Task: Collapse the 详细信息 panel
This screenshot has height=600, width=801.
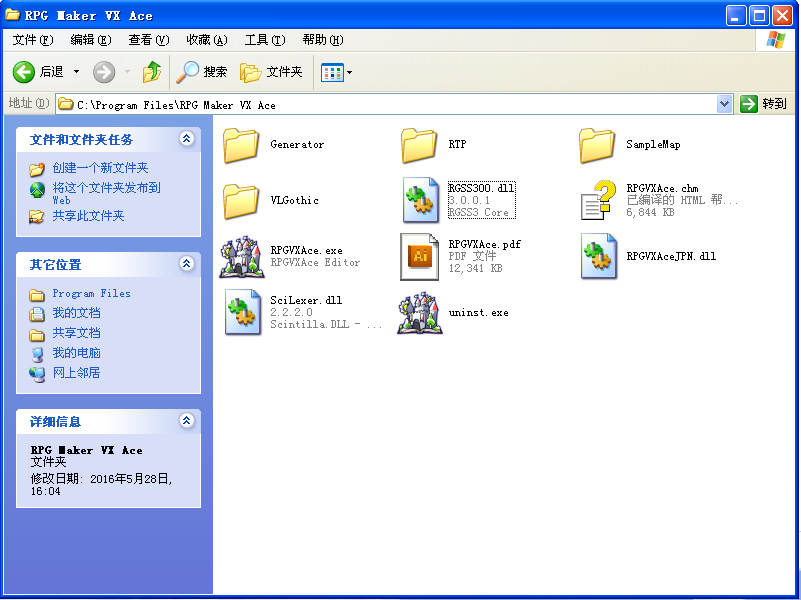Action: click(186, 420)
